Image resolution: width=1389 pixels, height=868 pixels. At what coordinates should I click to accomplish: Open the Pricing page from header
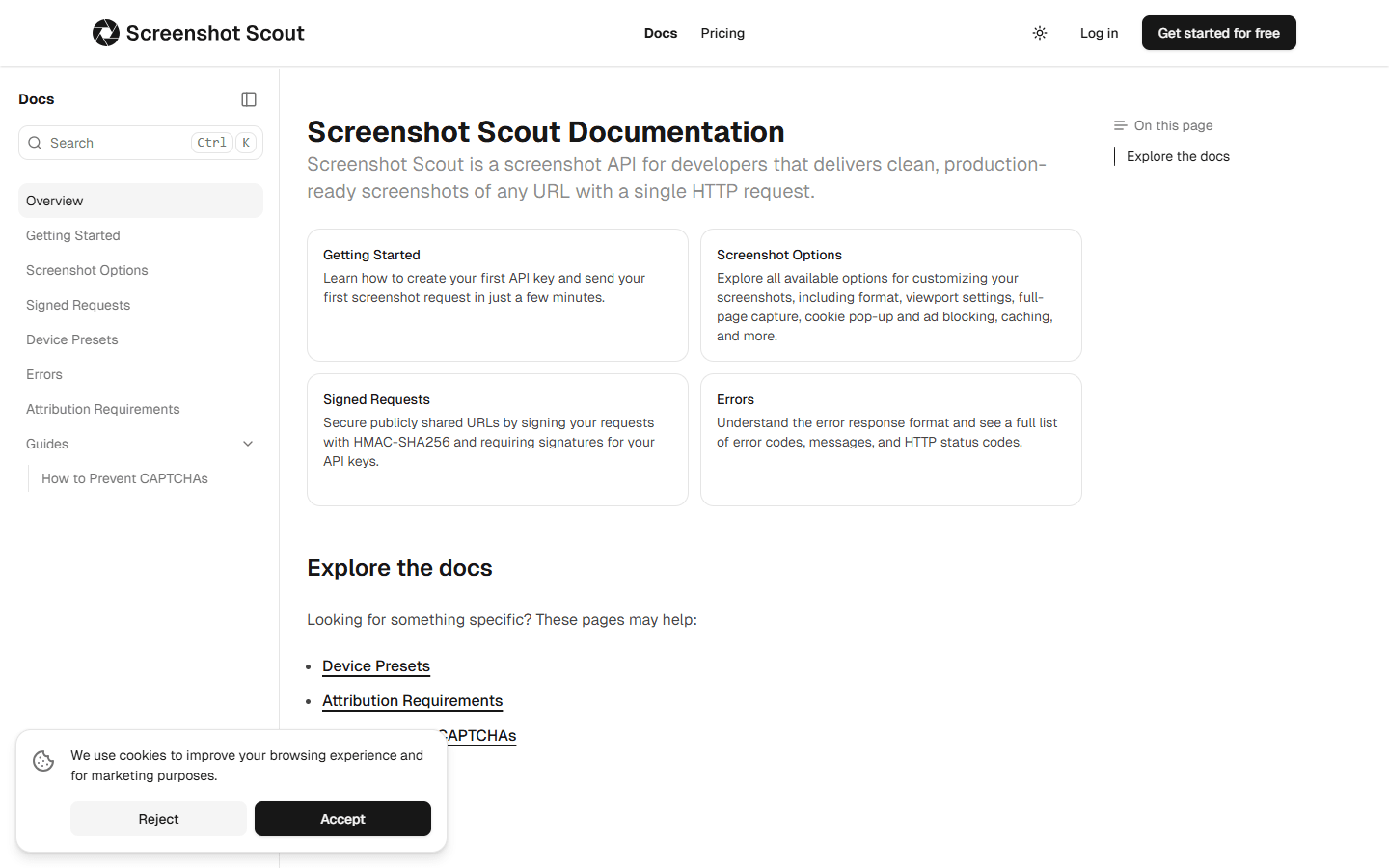click(x=722, y=33)
